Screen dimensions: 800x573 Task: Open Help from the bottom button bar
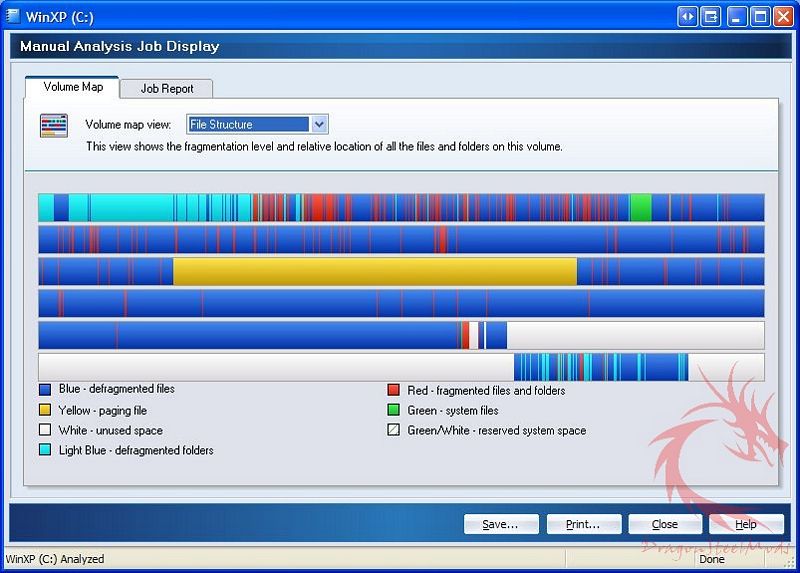(x=746, y=524)
